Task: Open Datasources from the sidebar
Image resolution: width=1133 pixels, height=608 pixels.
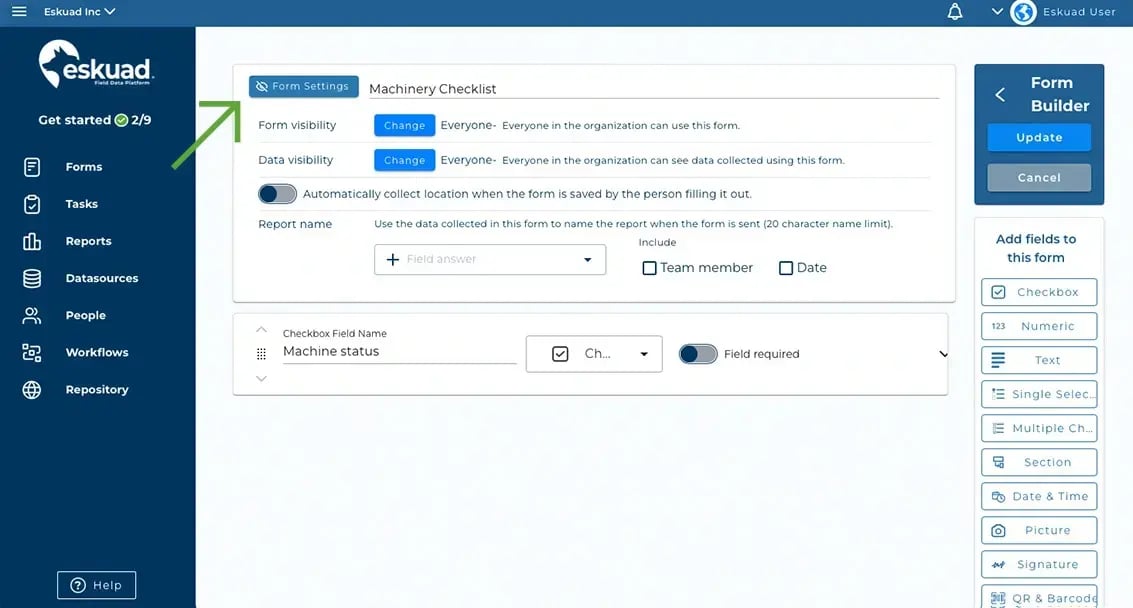Action: tap(101, 278)
